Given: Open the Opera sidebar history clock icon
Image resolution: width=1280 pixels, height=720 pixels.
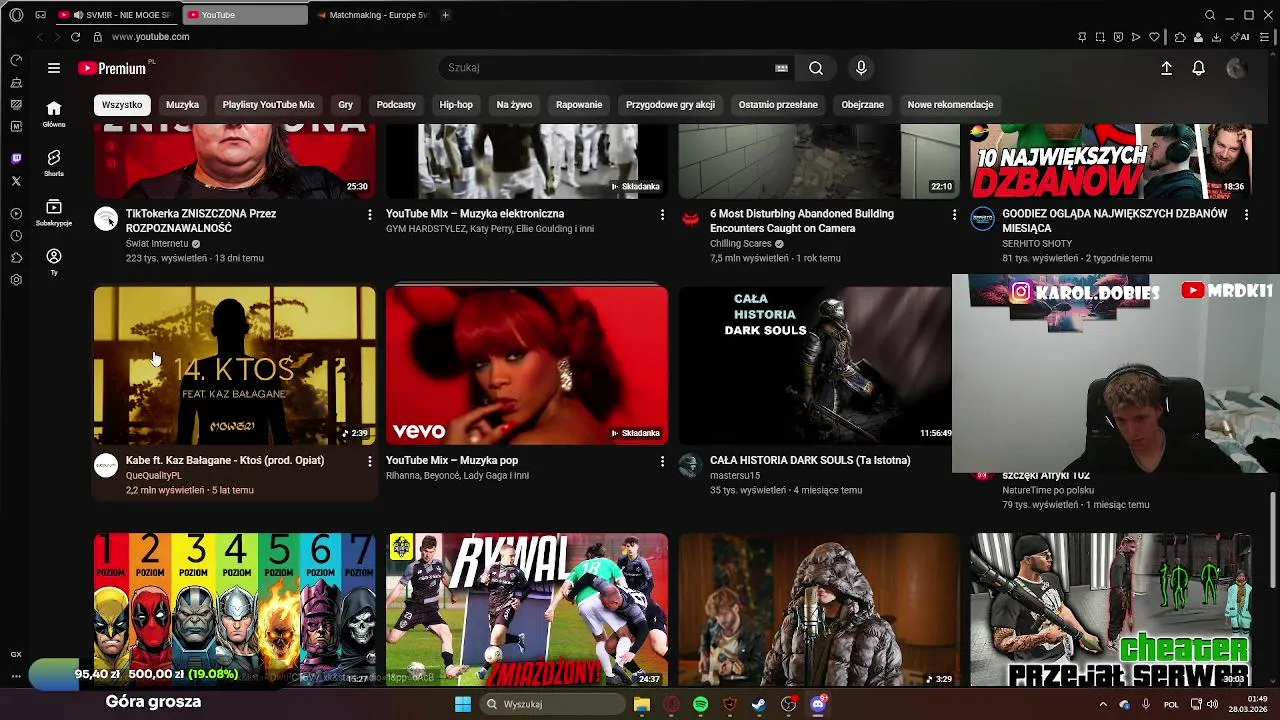Looking at the screenshot, I should [16, 236].
